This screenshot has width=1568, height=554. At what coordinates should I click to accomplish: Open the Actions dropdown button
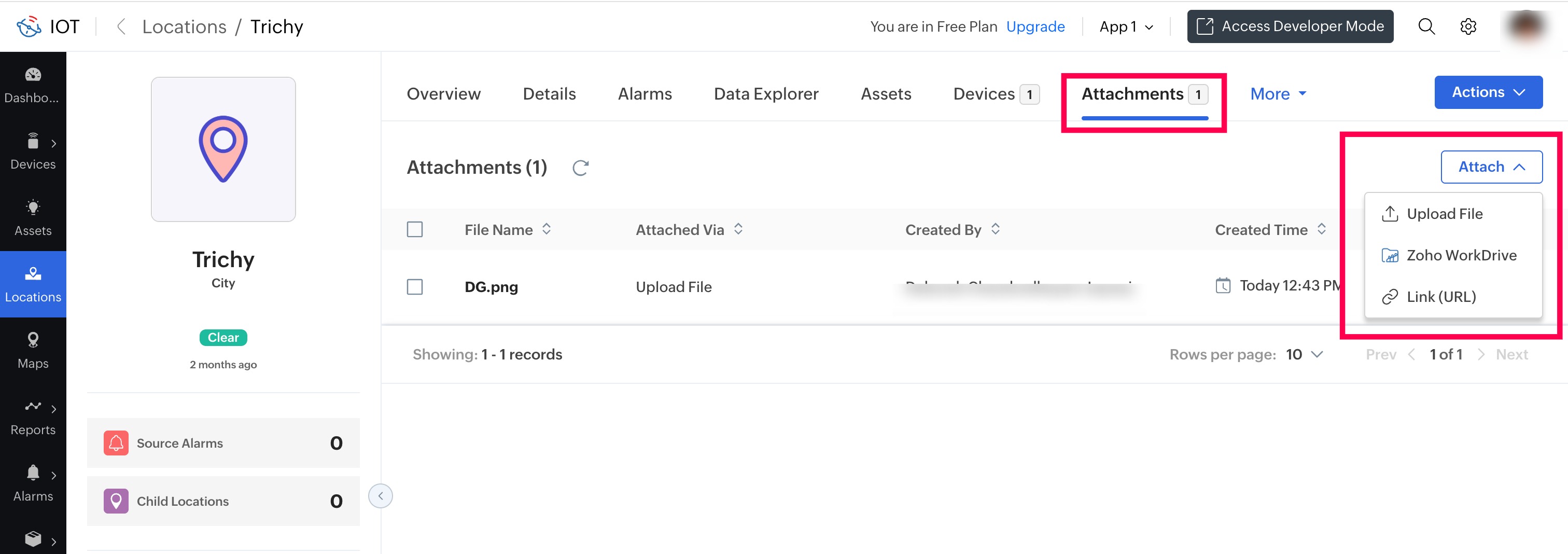point(1488,92)
